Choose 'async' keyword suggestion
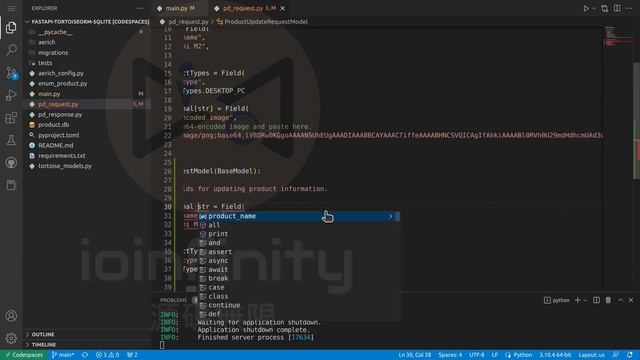 coord(218,260)
